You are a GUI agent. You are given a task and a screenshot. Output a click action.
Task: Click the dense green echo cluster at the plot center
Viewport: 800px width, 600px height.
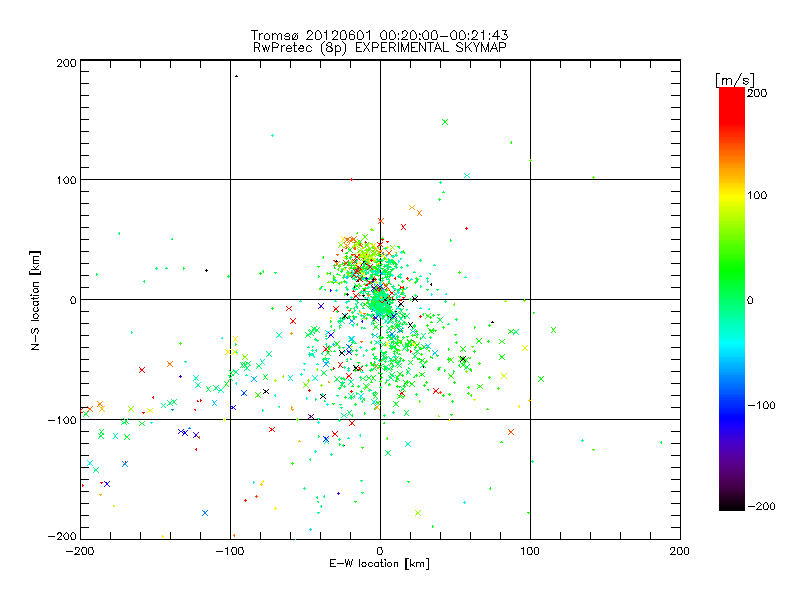click(x=379, y=302)
